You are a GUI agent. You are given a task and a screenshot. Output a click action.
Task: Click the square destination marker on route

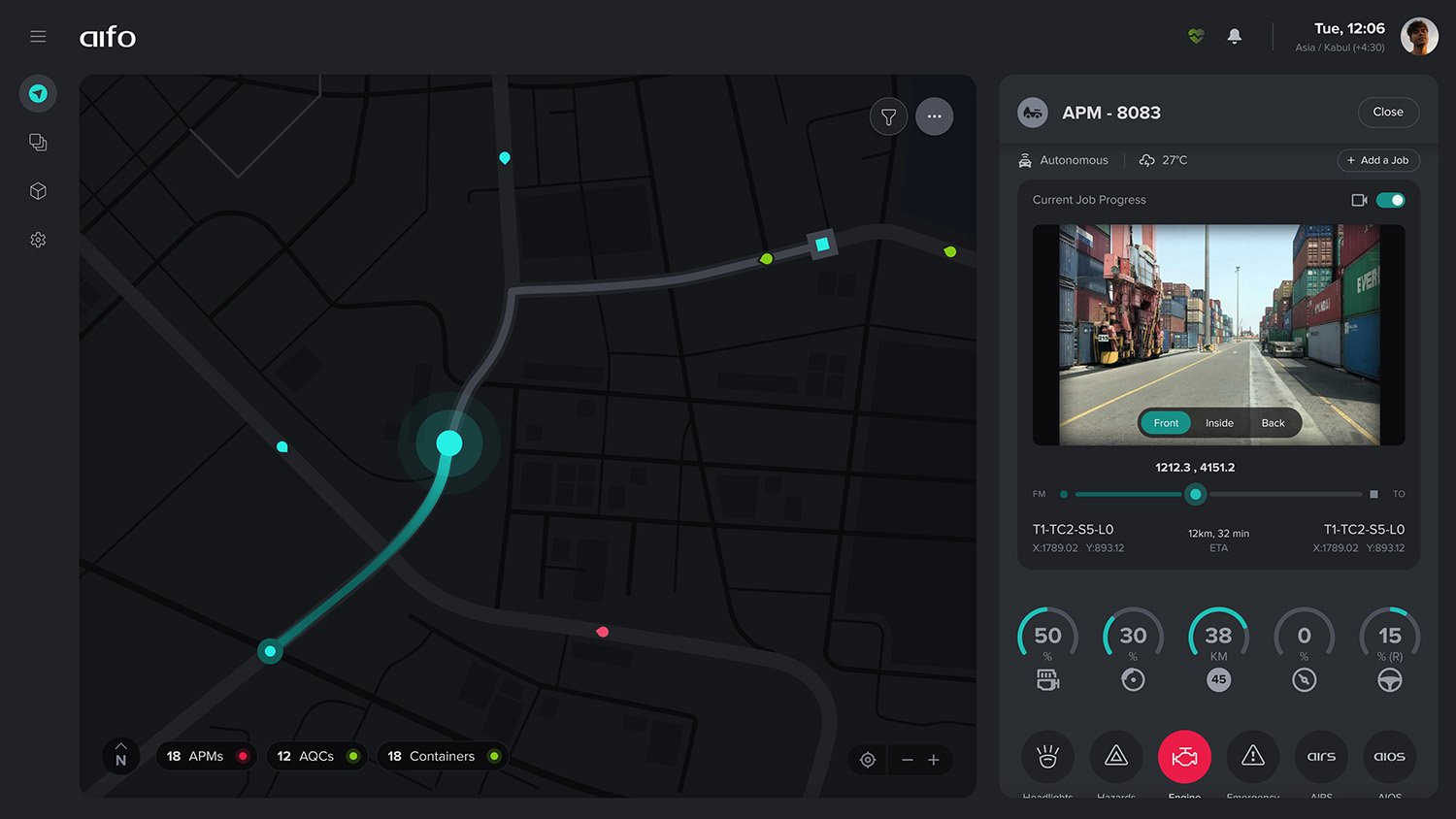pyautogui.click(x=822, y=245)
